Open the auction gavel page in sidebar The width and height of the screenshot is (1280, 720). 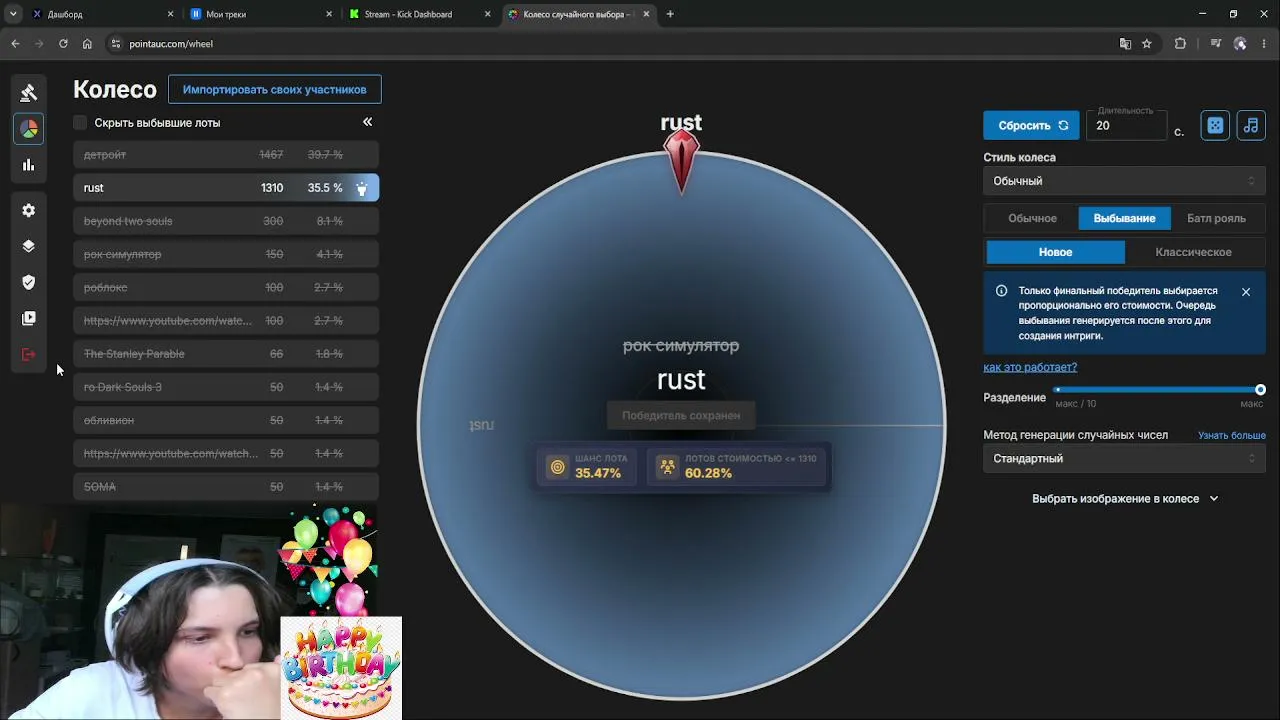tap(29, 93)
